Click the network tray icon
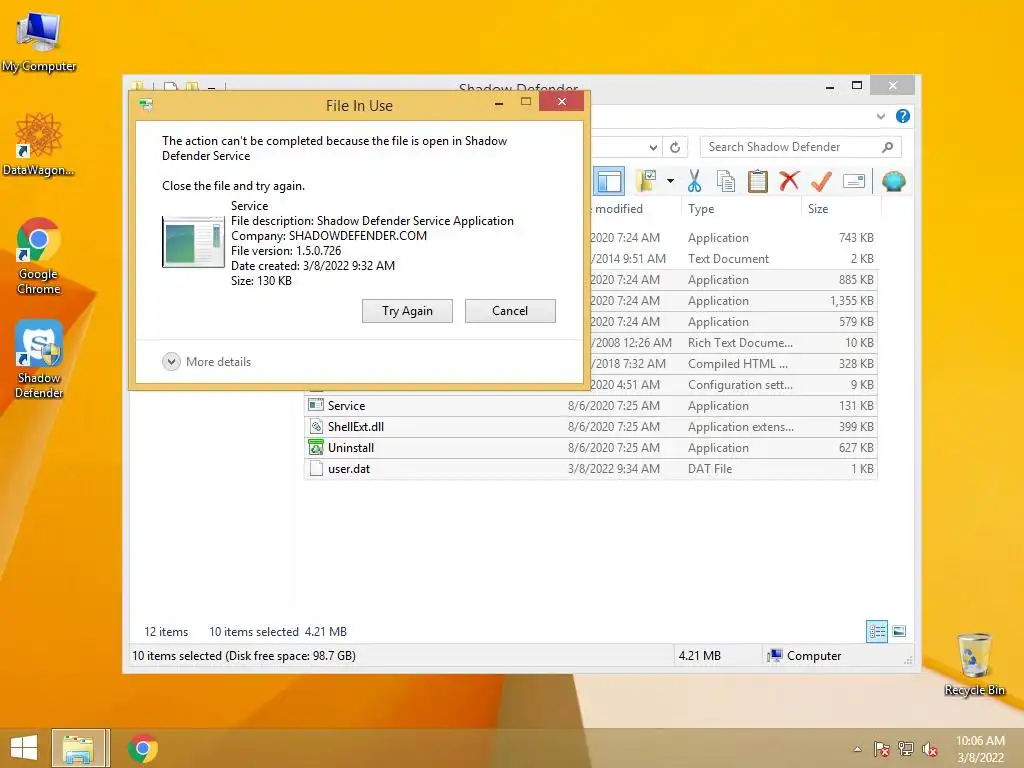 pyautogui.click(x=906, y=749)
